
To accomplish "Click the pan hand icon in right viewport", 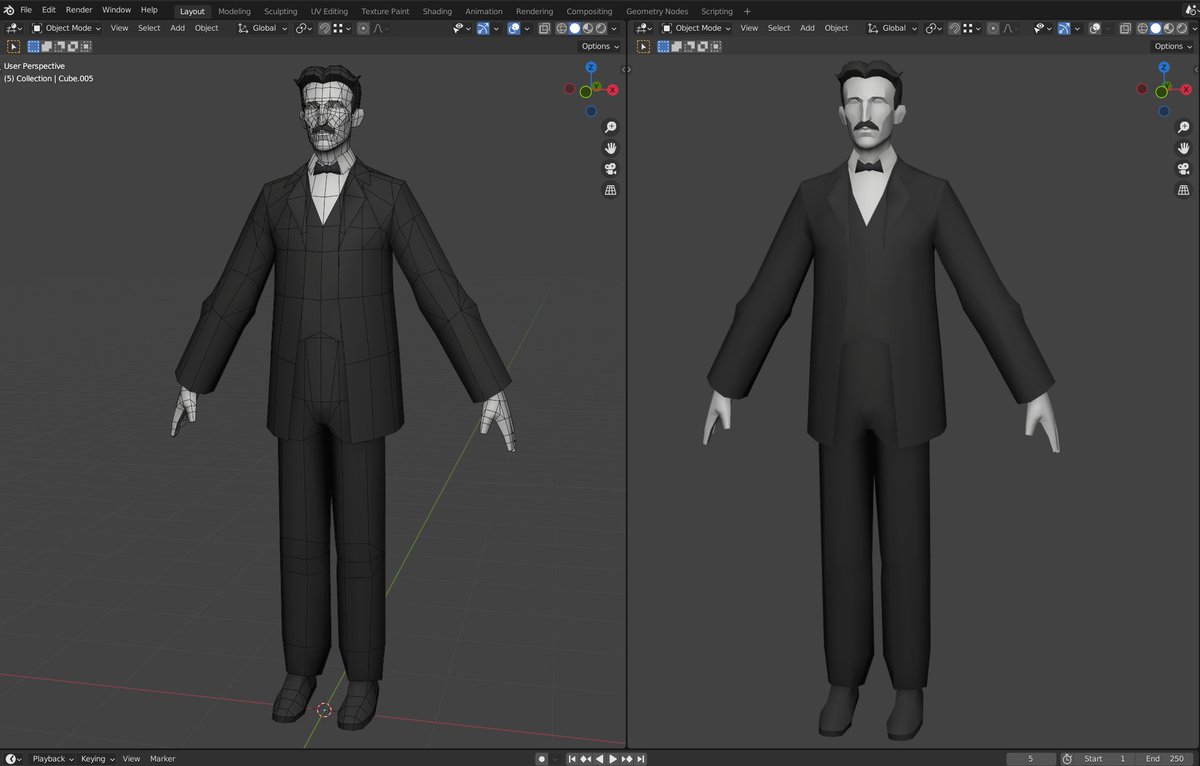I will tap(1183, 148).
